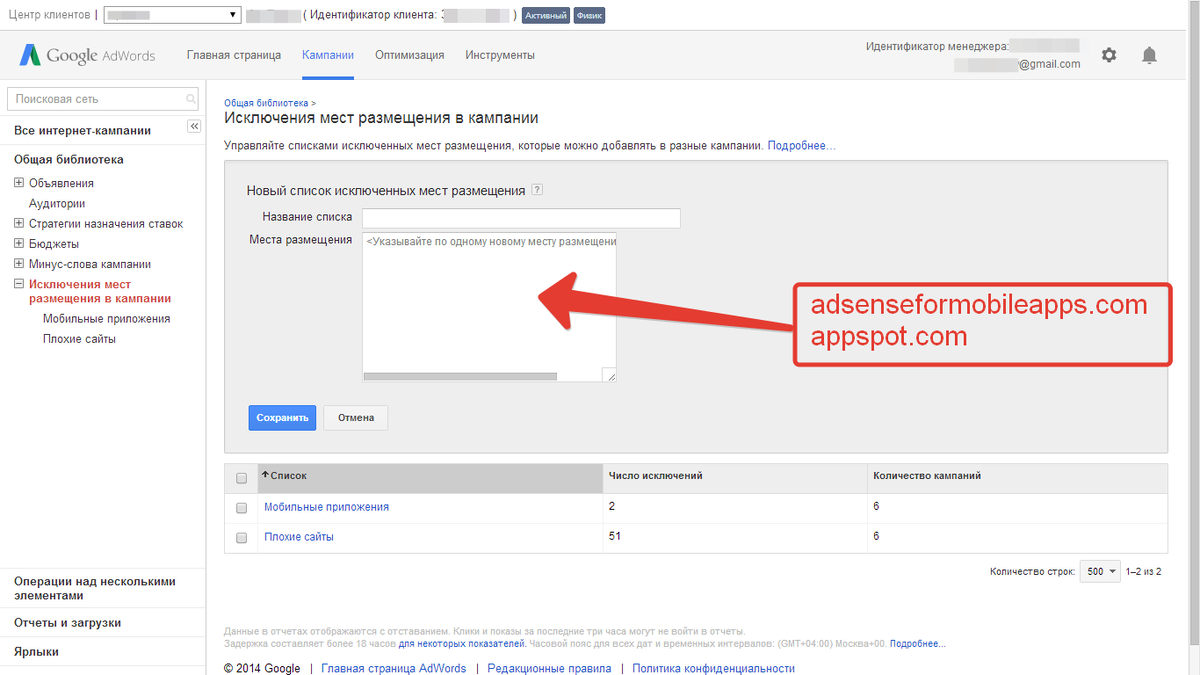This screenshot has width=1200, height=675.
Task: Open Отчеты и загрузки section
Action: coord(68,622)
